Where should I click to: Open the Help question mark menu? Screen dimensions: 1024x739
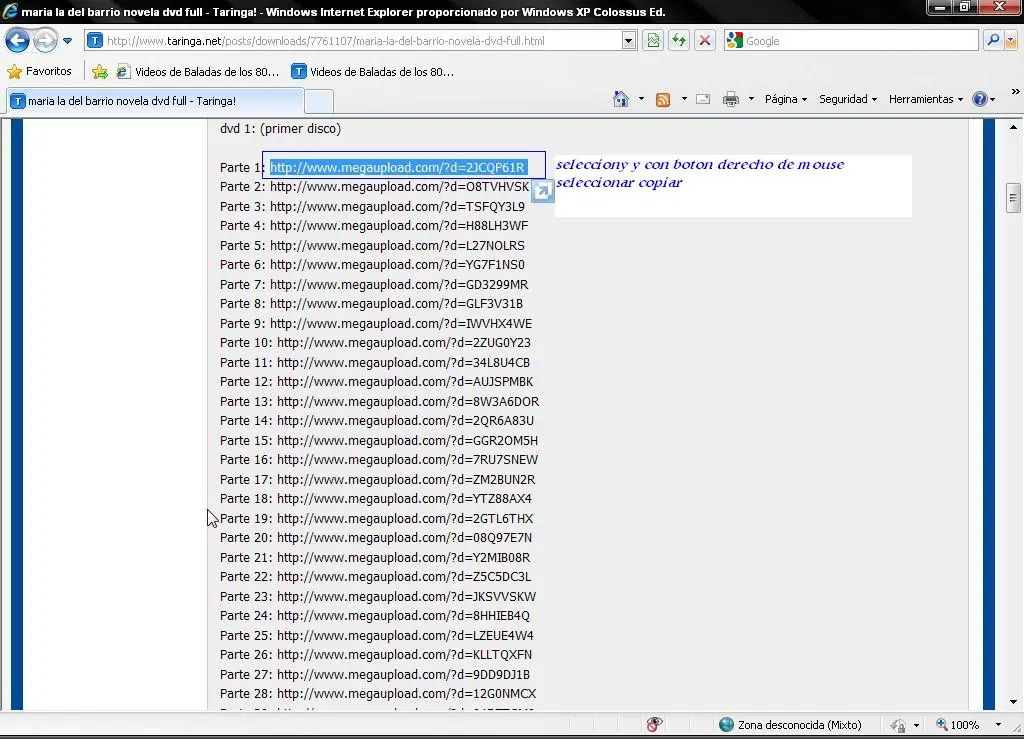(984, 99)
